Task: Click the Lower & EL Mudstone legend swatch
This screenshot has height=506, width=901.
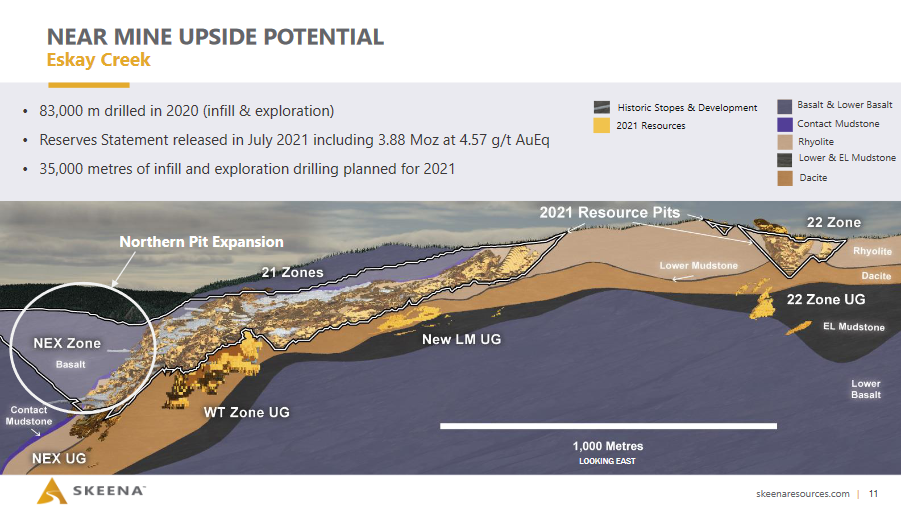Action: [x=785, y=160]
